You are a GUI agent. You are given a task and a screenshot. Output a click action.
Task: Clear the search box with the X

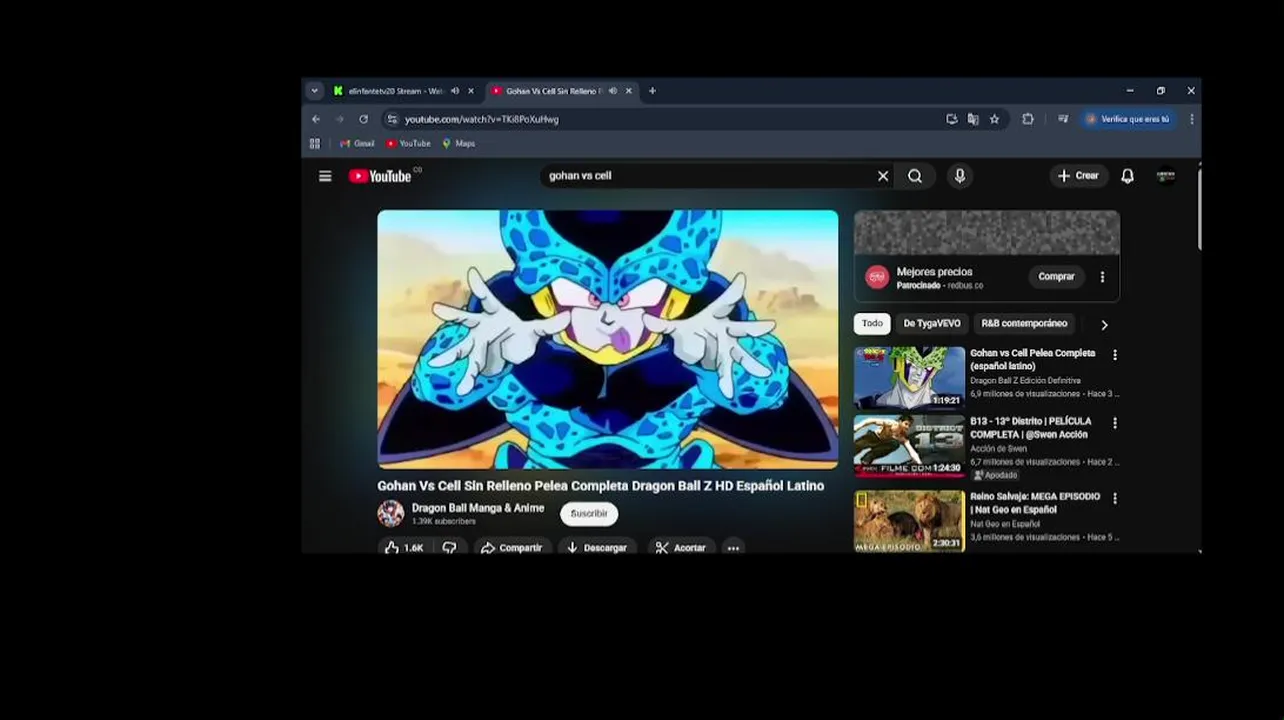(x=883, y=176)
